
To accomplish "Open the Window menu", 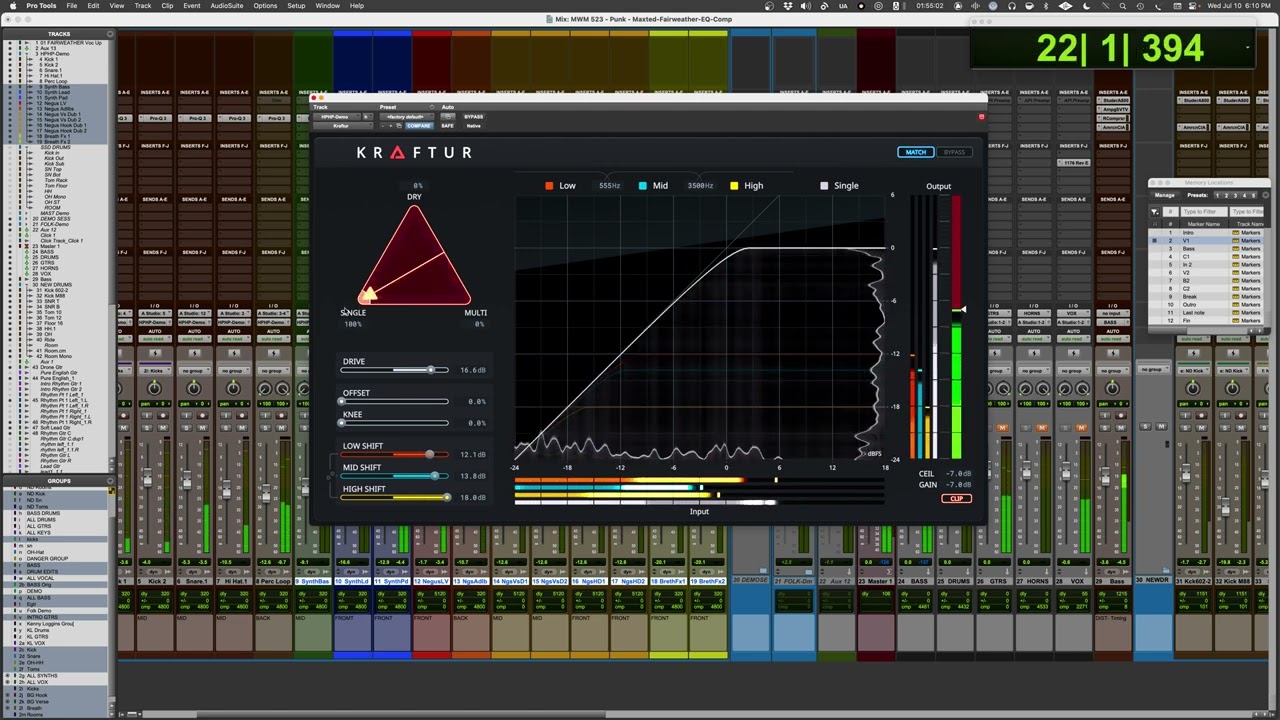I will [327, 6].
